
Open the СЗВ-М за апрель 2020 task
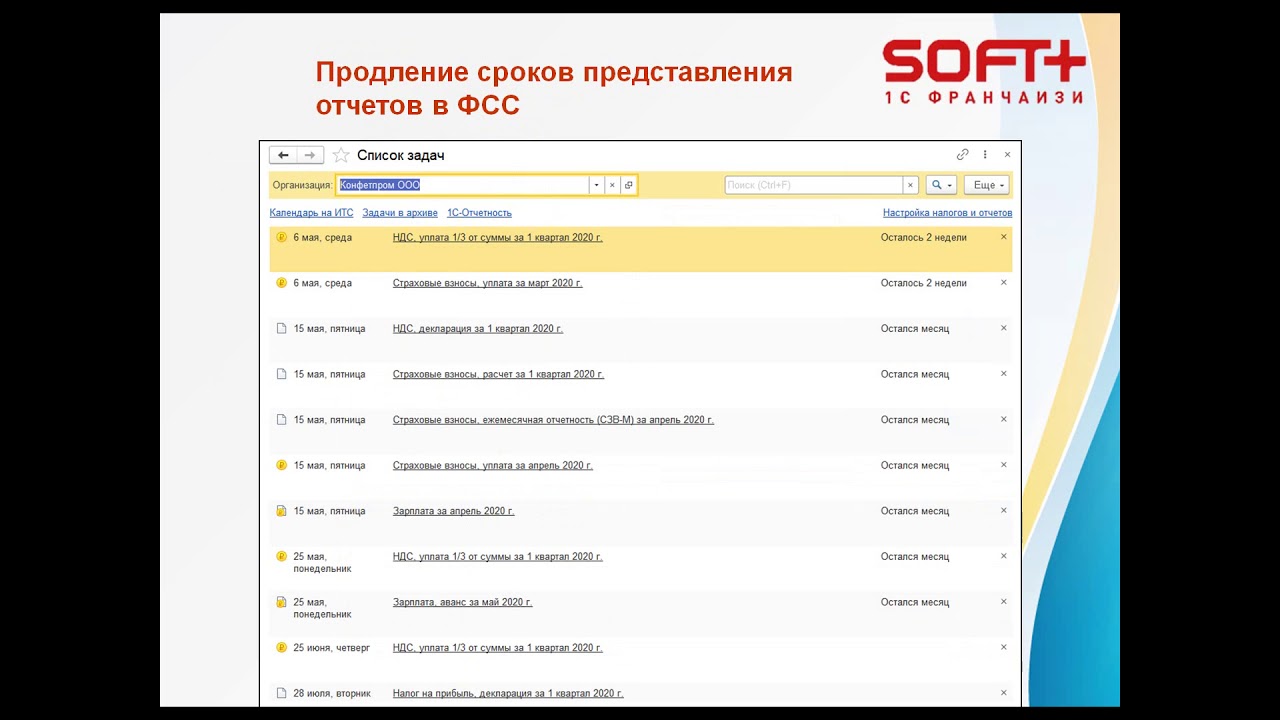[553, 420]
